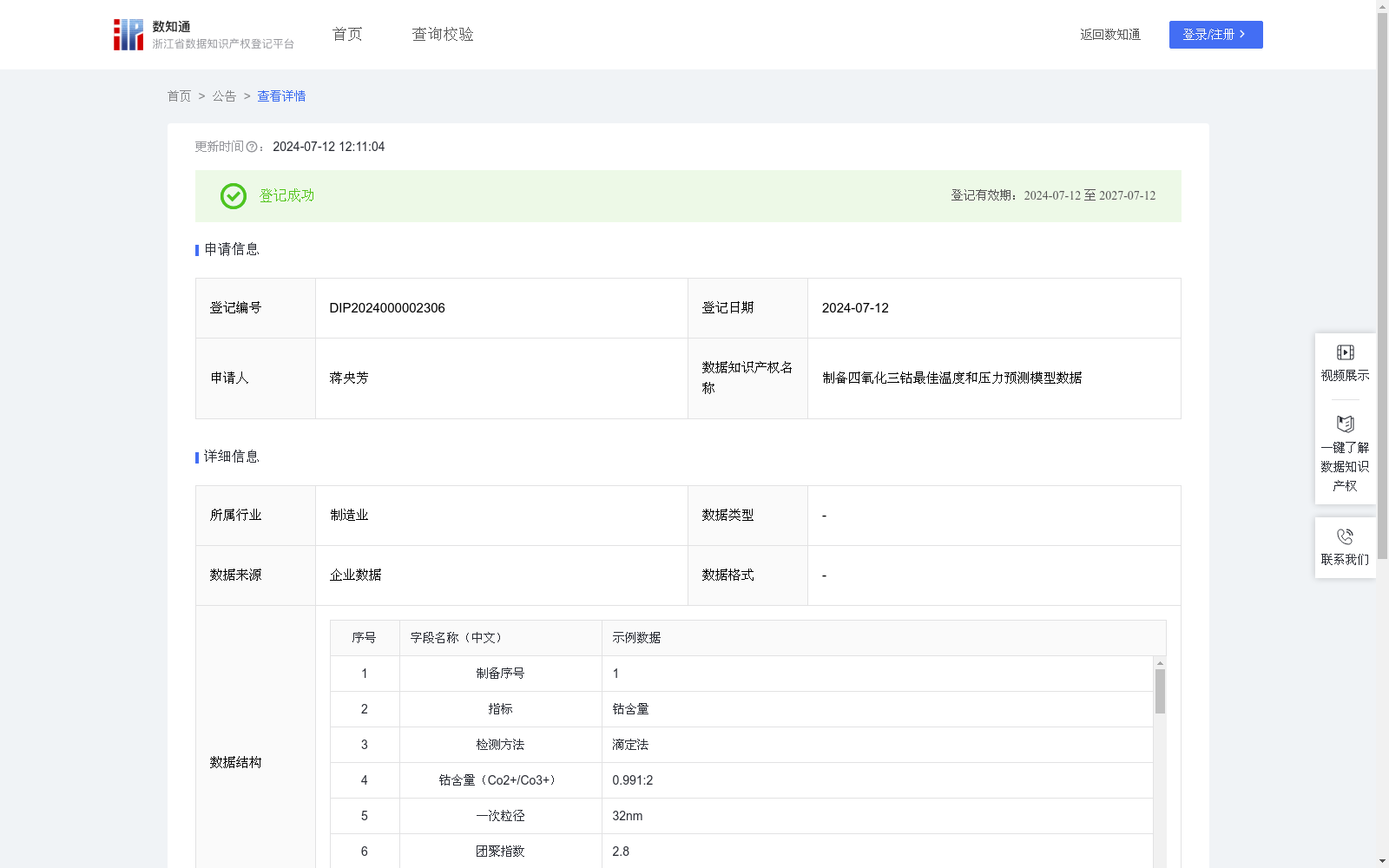1389x868 pixels.
Task: Click the 2.8 sample value
Action: (x=621, y=852)
